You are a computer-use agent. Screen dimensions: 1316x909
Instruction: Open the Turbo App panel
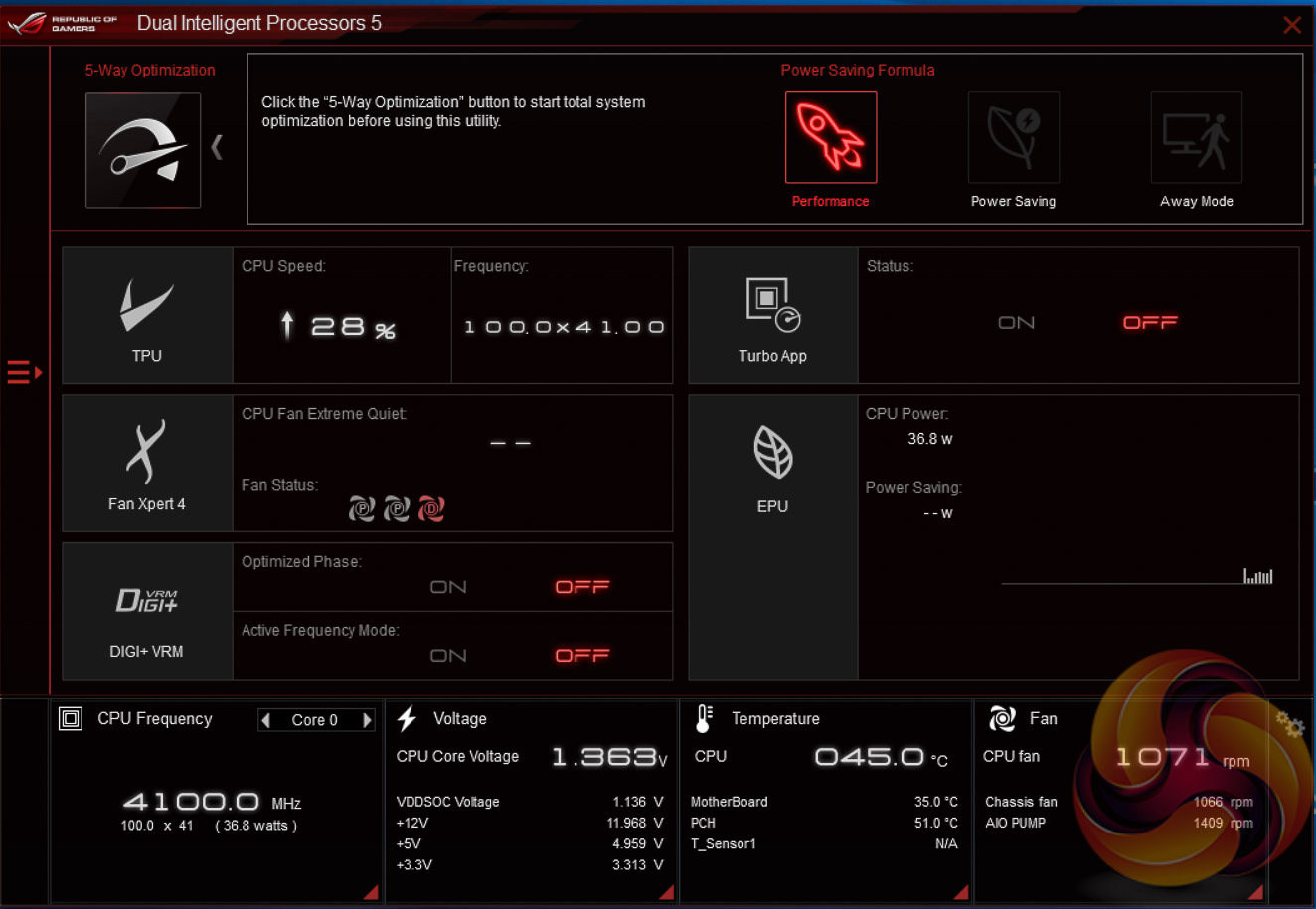pos(772,316)
